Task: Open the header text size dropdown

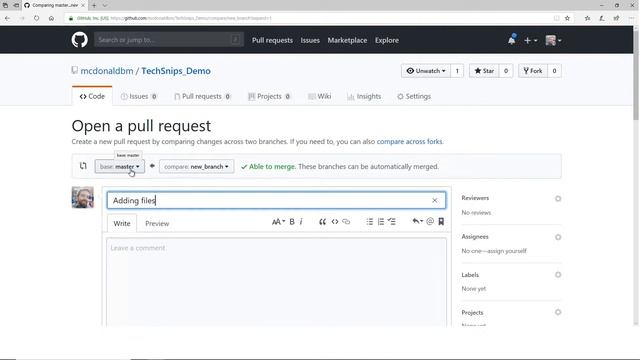Action: tap(278, 222)
